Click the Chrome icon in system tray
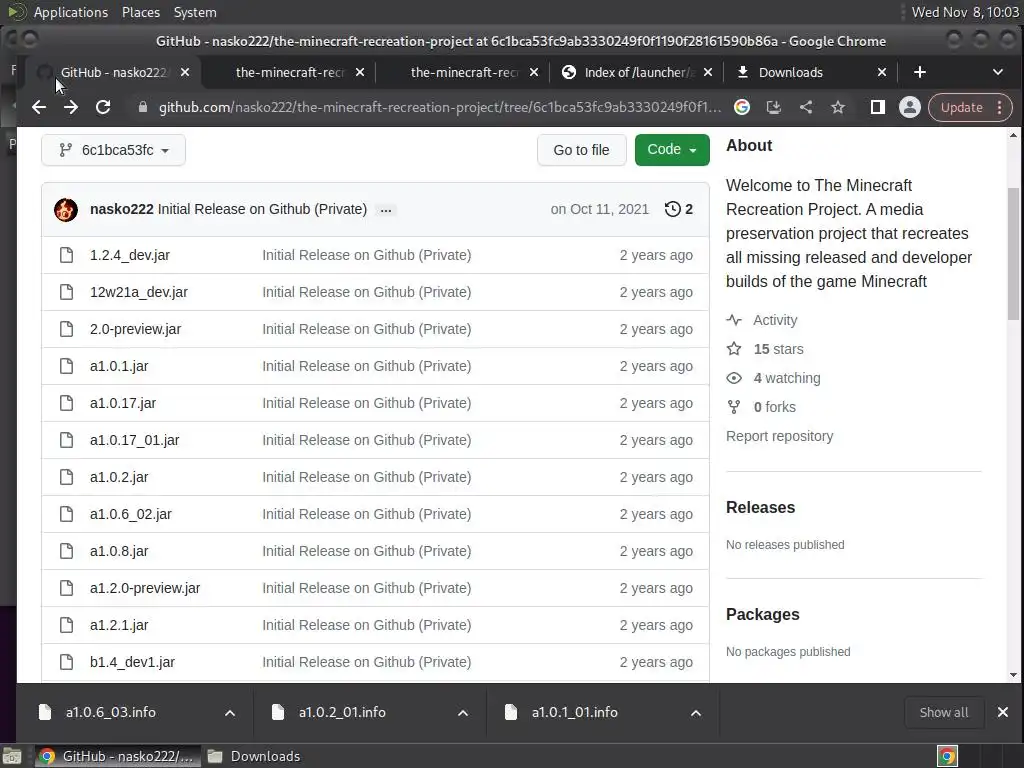Viewport: 1024px width, 768px height. pos(947,756)
